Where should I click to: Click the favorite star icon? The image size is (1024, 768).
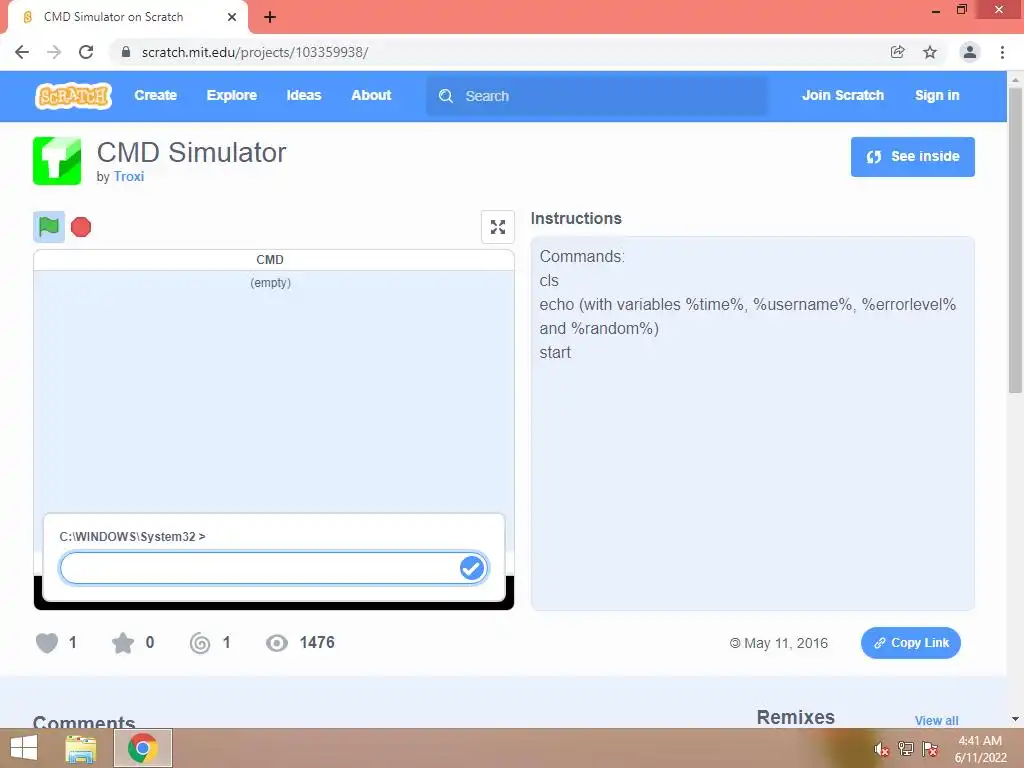tap(123, 643)
